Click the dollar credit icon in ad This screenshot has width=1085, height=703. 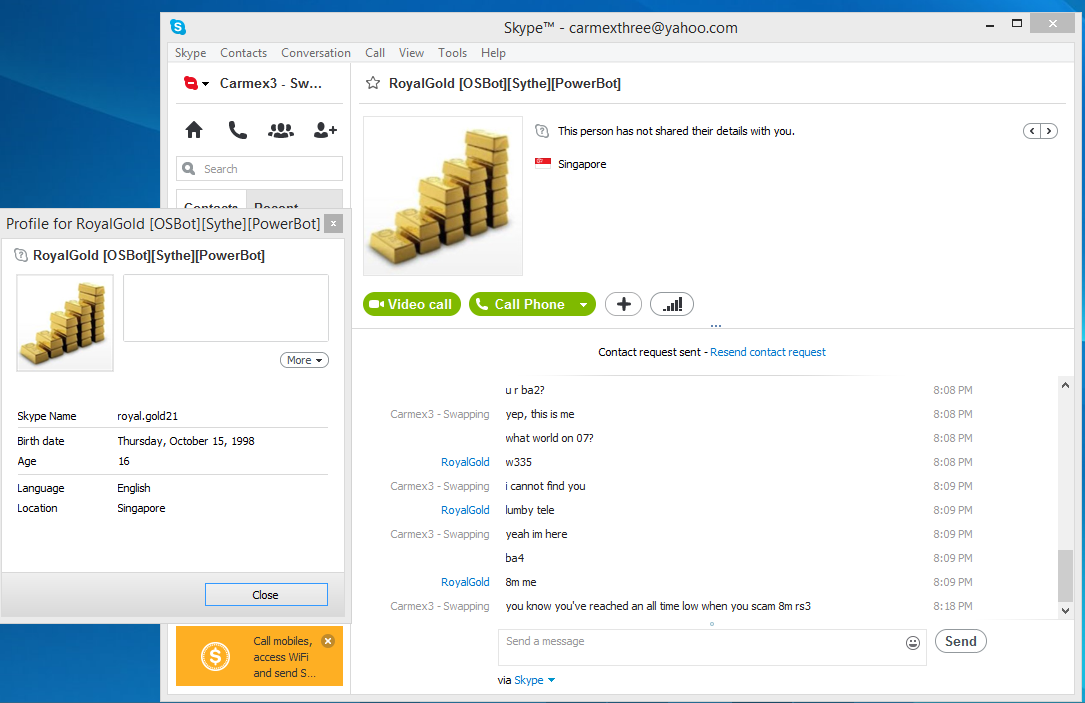coord(215,656)
